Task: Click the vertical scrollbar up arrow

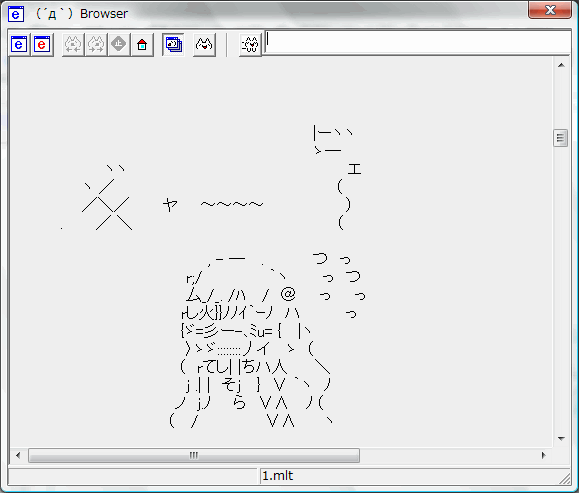Action: click(x=561, y=65)
